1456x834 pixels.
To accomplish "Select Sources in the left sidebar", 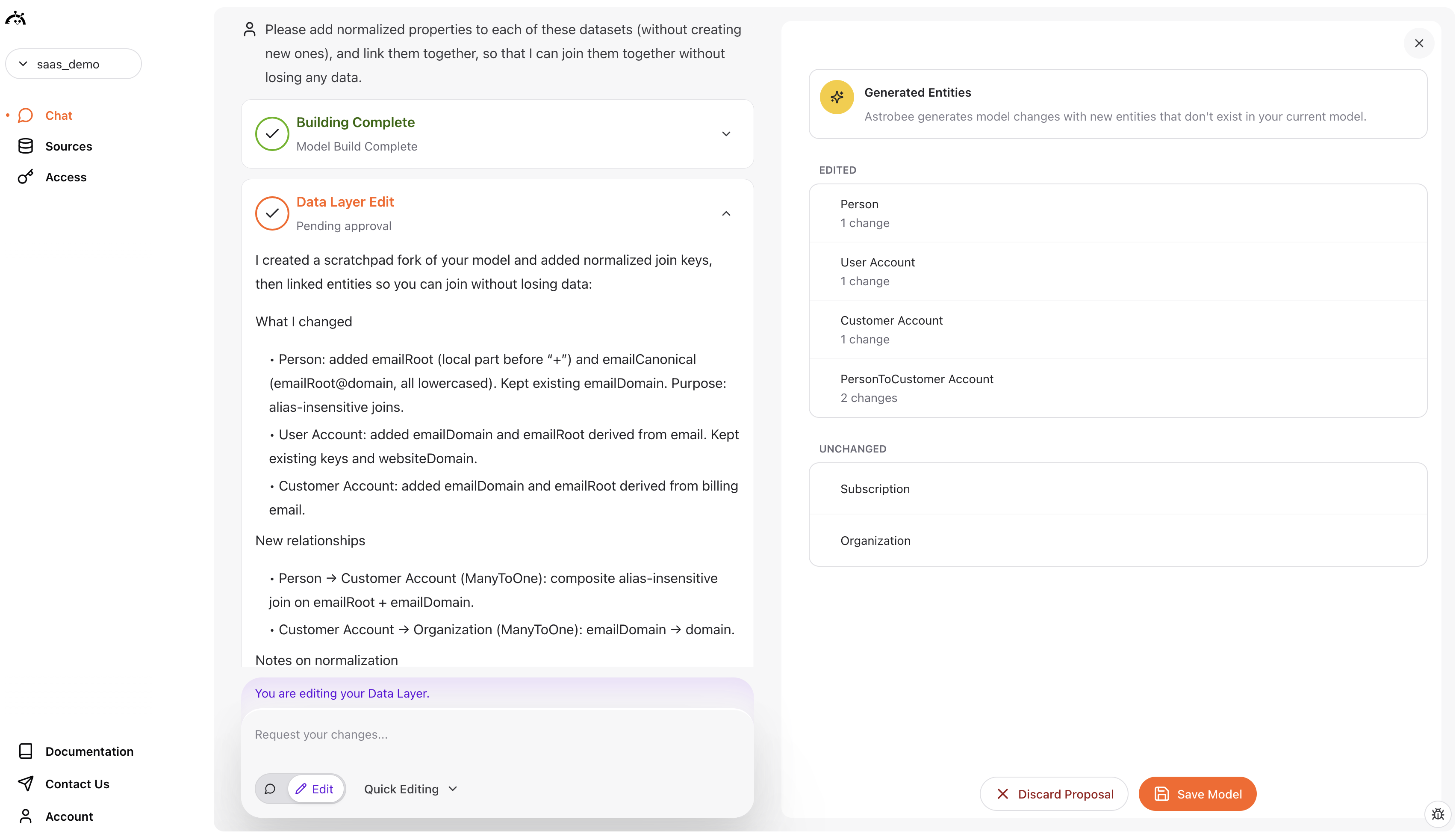I will 68,146.
